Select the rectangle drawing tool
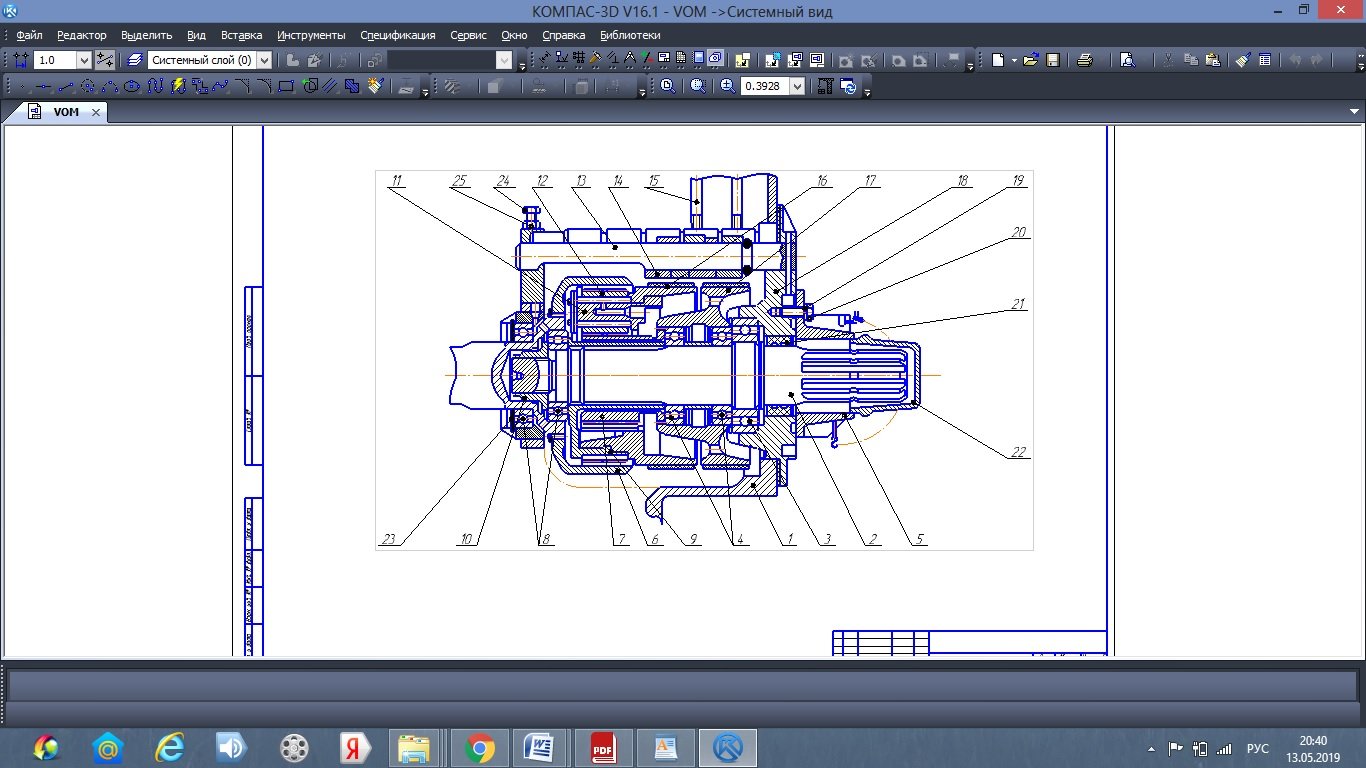The image size is (1366, 768). 287,87
